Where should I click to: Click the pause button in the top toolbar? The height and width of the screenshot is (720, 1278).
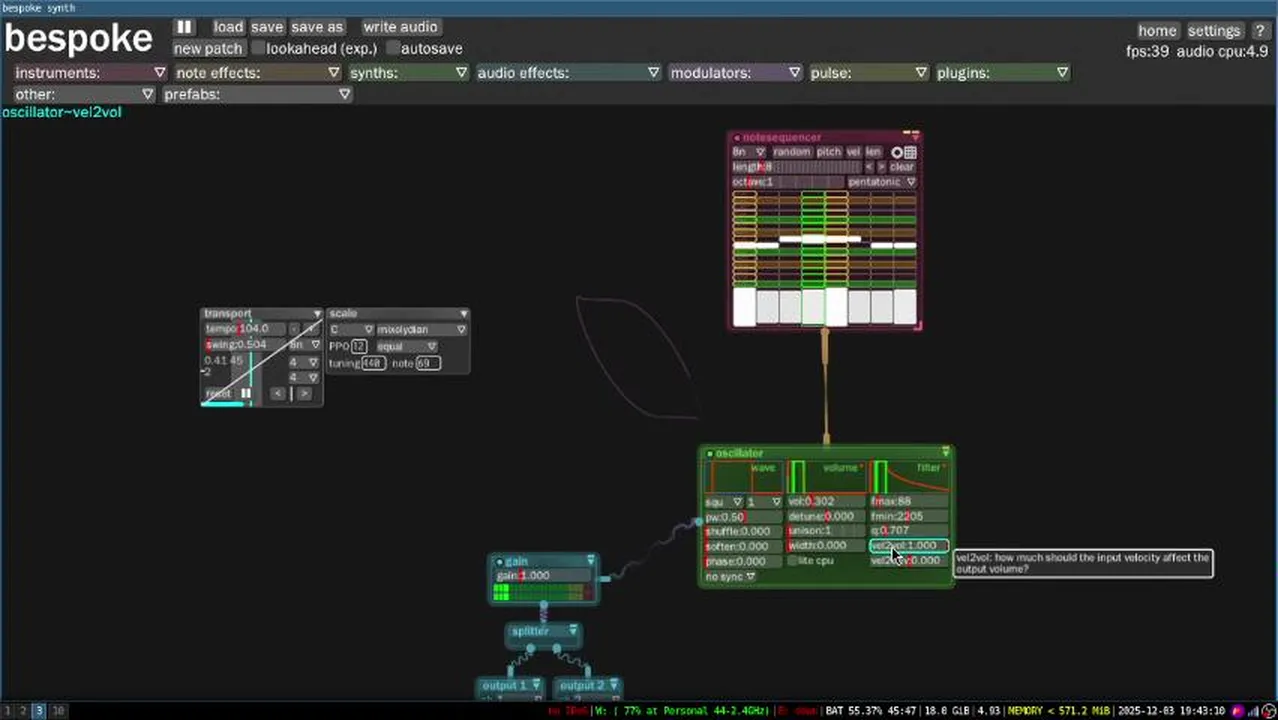tap(185, 27)
